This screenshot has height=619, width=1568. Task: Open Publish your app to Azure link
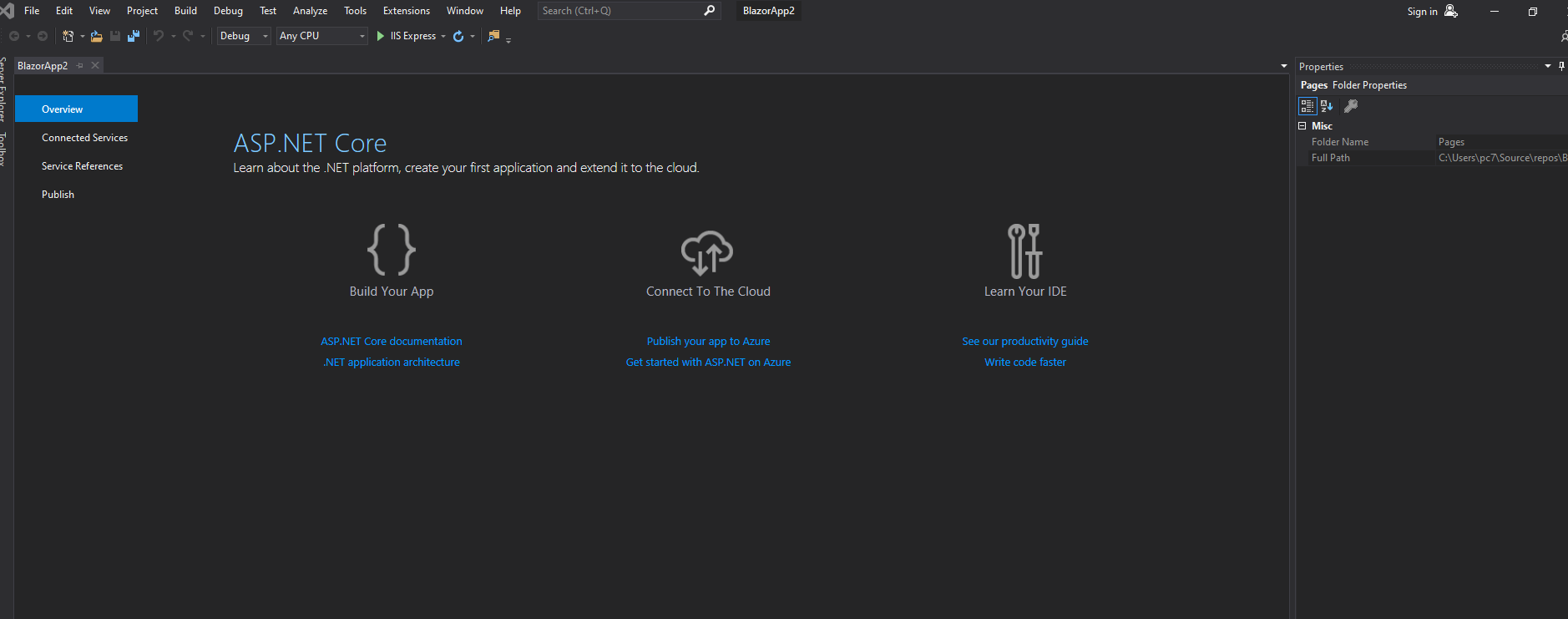pyautogui.click(x=708, y=342)
